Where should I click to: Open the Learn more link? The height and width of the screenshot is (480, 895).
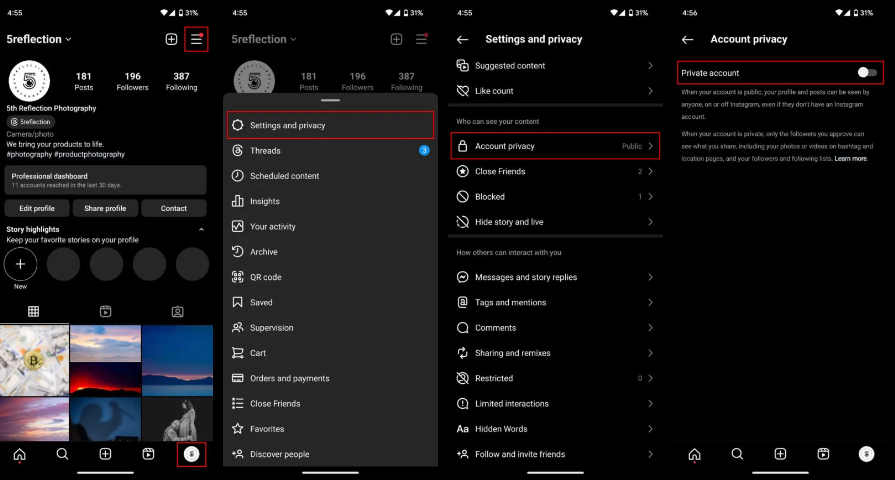click(x=850, y=159)
